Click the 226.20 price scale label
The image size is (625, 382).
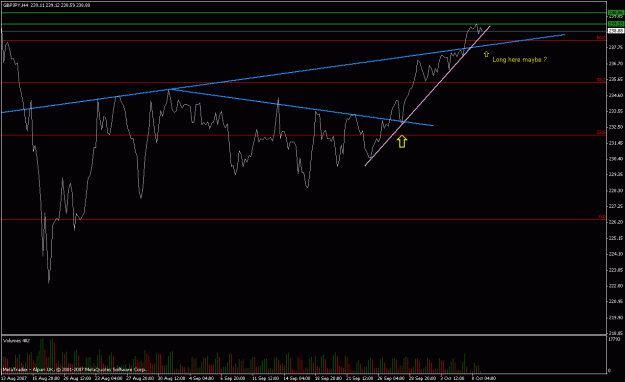tap(616, 222)
